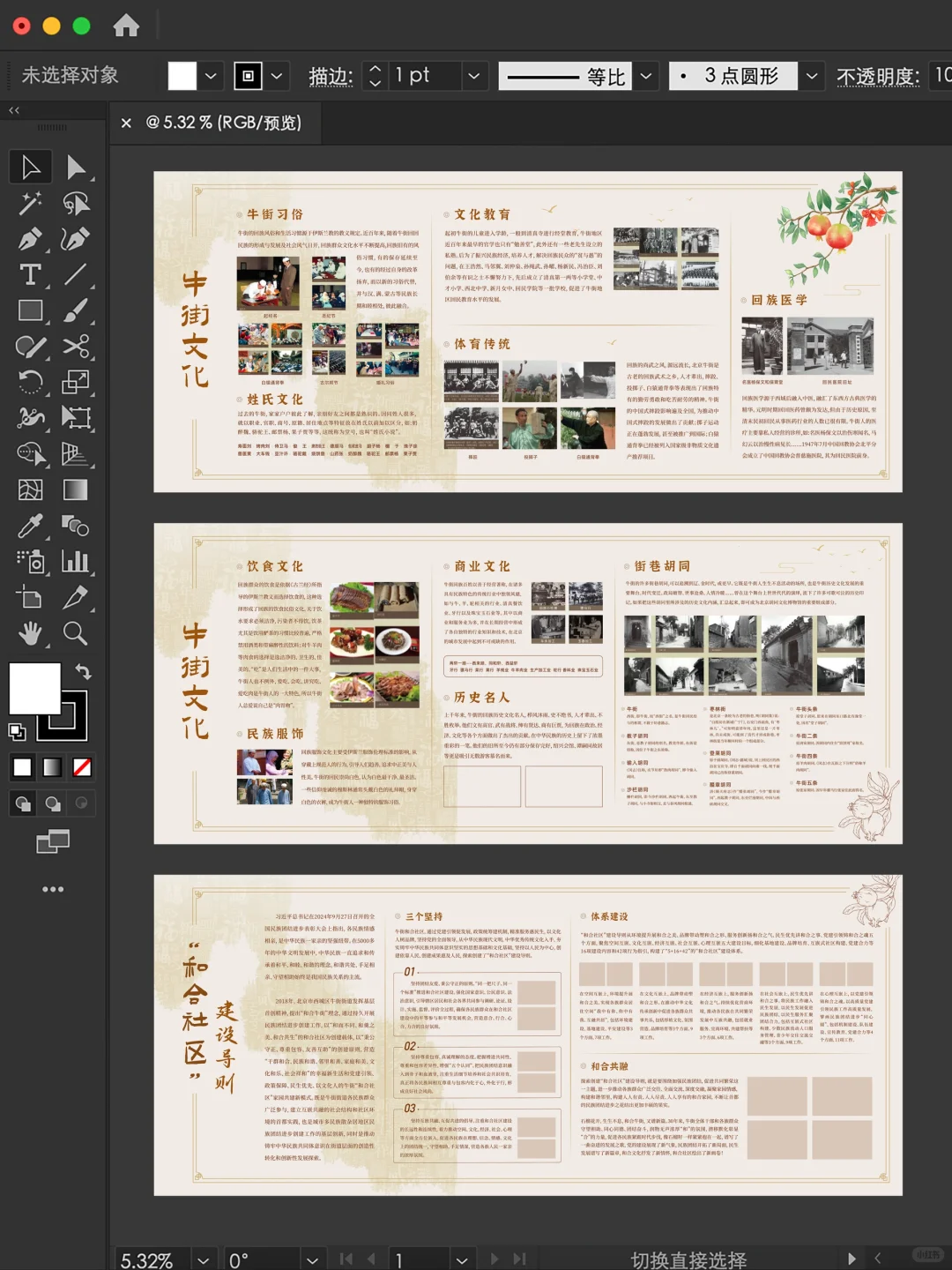Select the Direct Selection tool
The image size is (952, 1270).
pyautogui.click(x=76, y=168)
